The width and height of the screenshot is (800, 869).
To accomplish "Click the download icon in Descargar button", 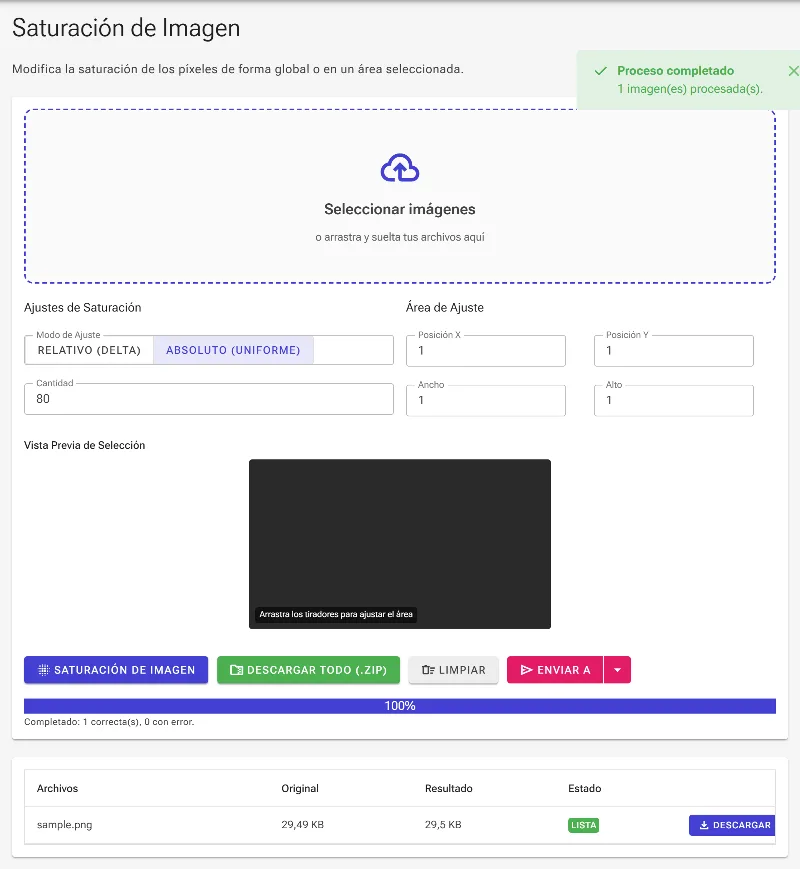I will point(704,825).
